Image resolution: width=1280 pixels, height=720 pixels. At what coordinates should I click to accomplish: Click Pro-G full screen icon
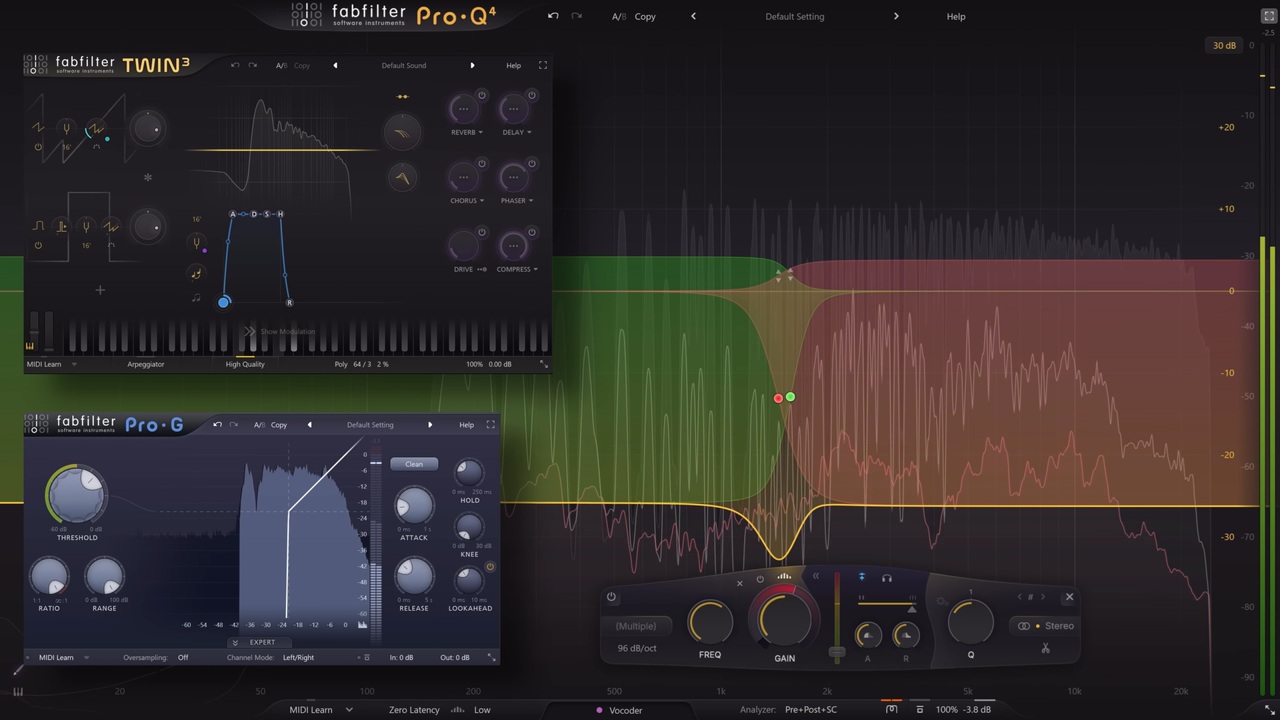coord(490,425)
